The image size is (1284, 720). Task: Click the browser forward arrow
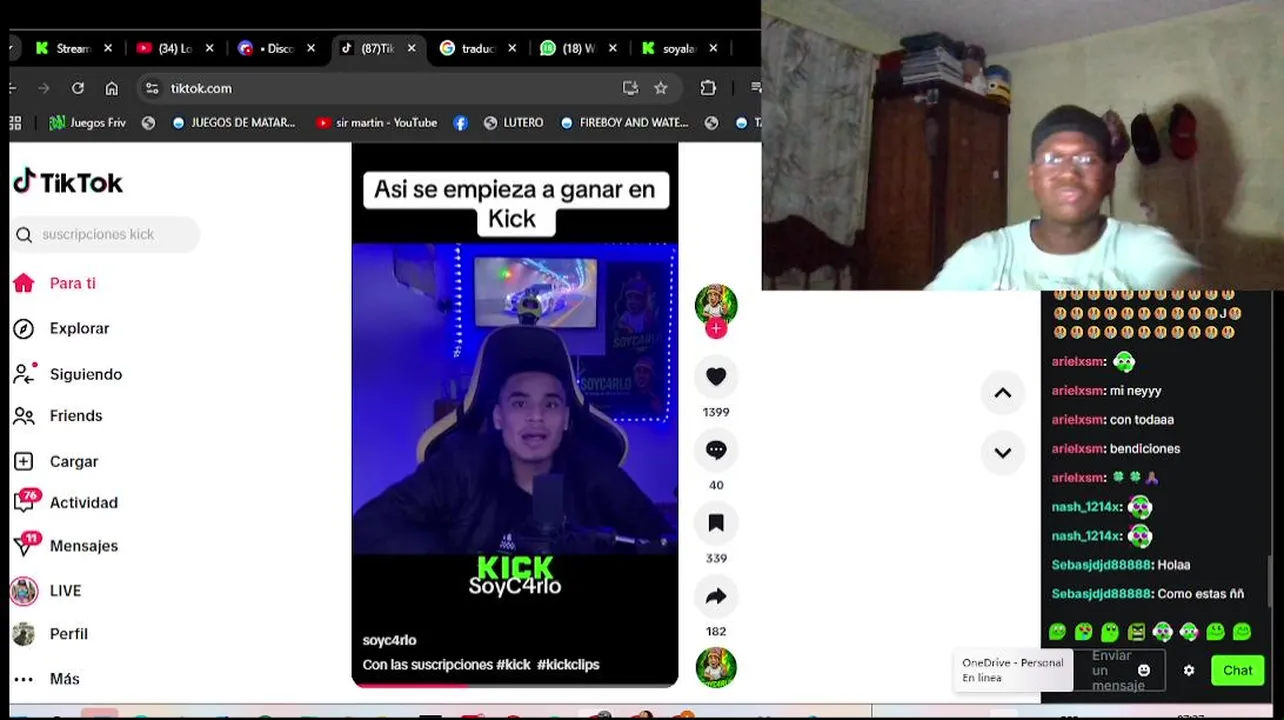(x=43, y=88)
